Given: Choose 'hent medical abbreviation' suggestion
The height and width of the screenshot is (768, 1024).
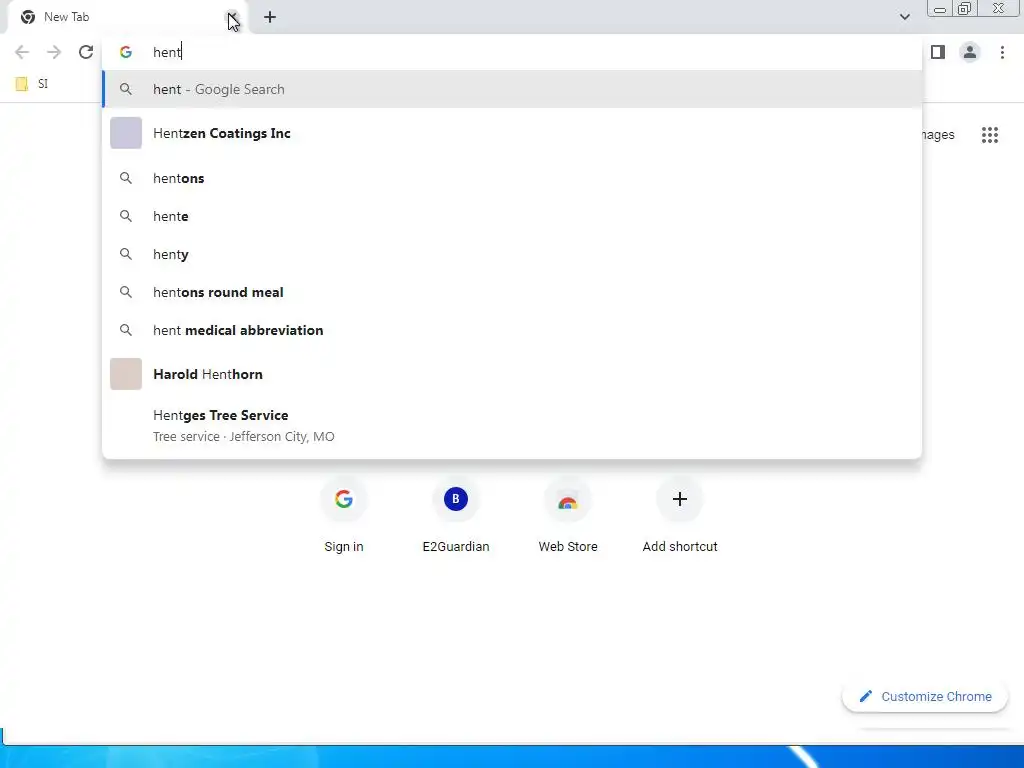Looking at the screenshot, I should click(x=512, y=330).
